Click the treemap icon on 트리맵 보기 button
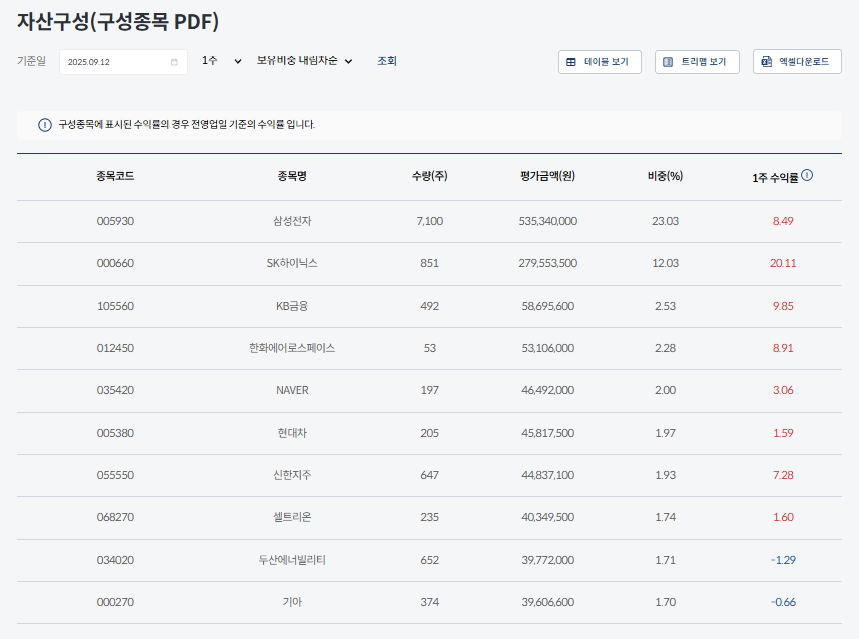This screenshot has width=859, height=639. coord(666,61)
